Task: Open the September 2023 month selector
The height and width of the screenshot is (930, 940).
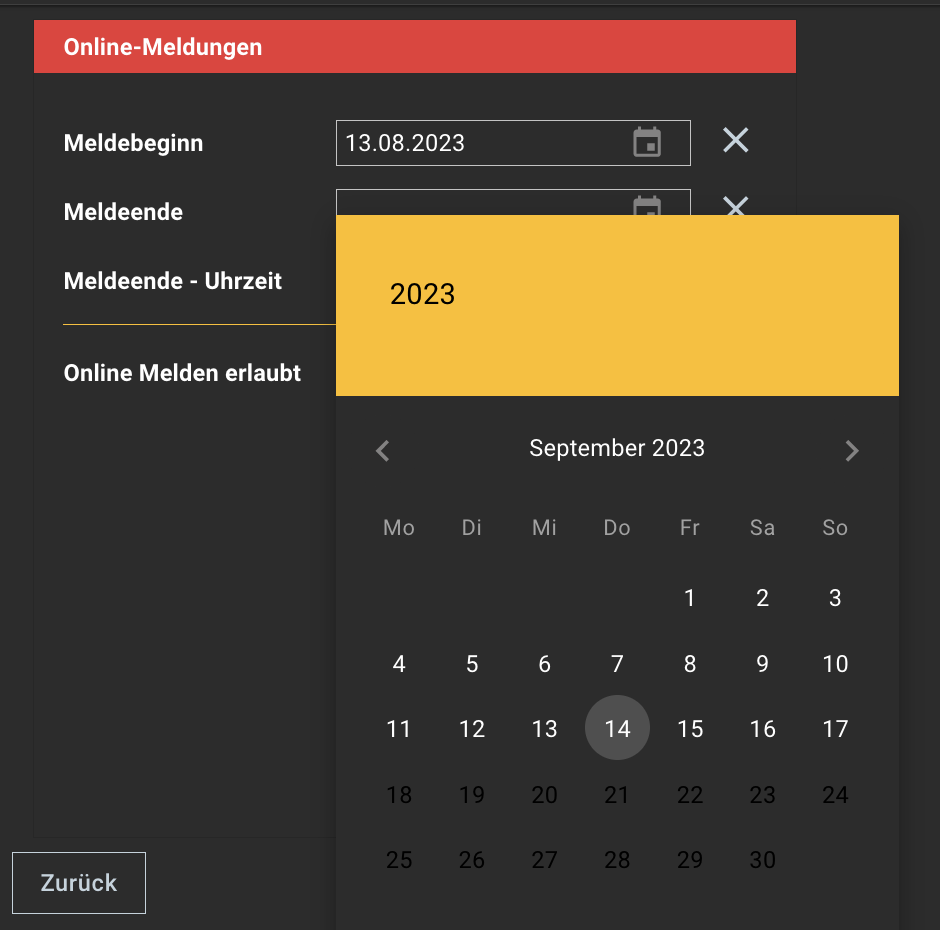Action: click(x=617, y=449)
